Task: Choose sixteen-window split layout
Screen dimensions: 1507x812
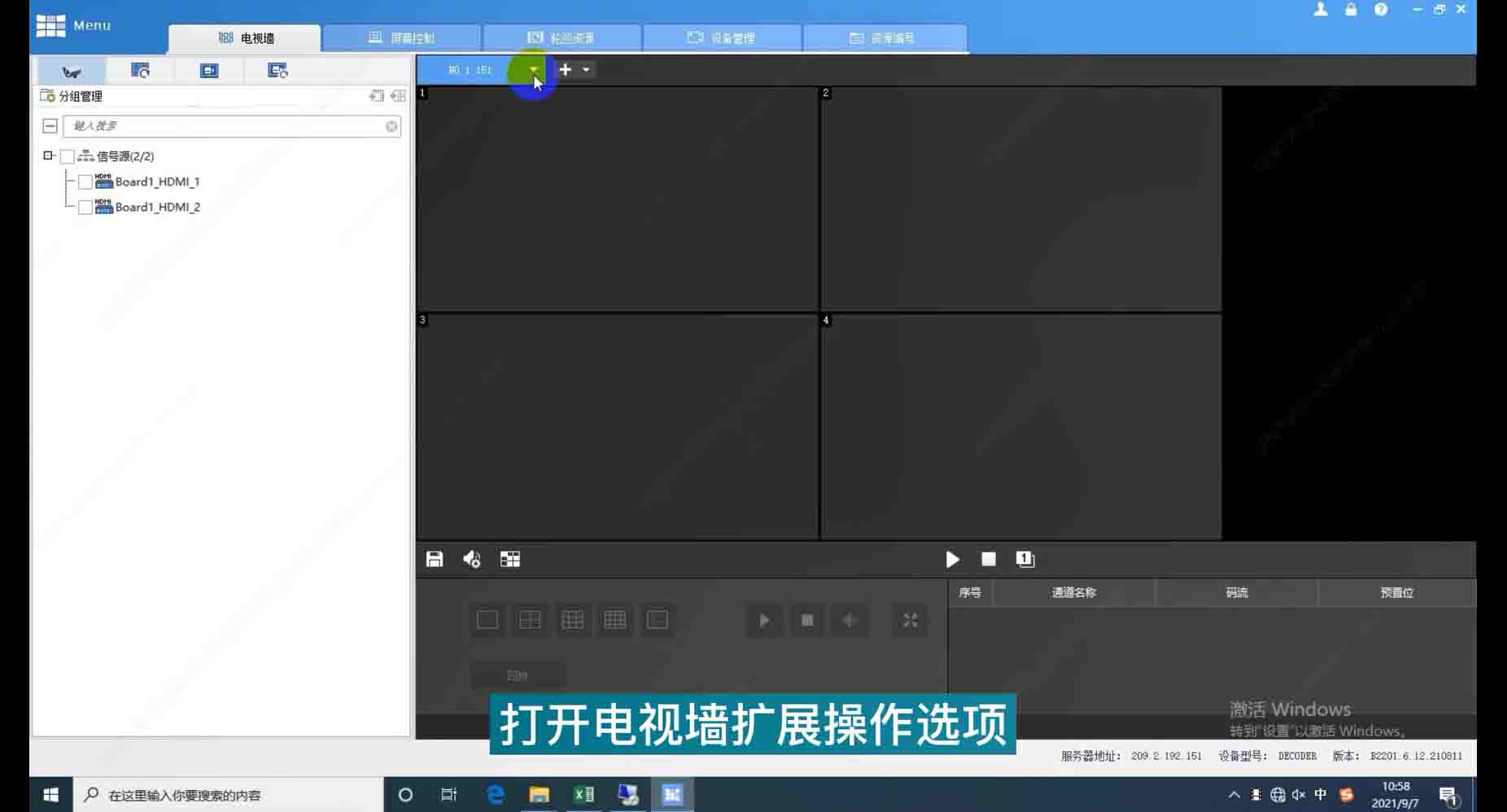Action: coord(615,620)
